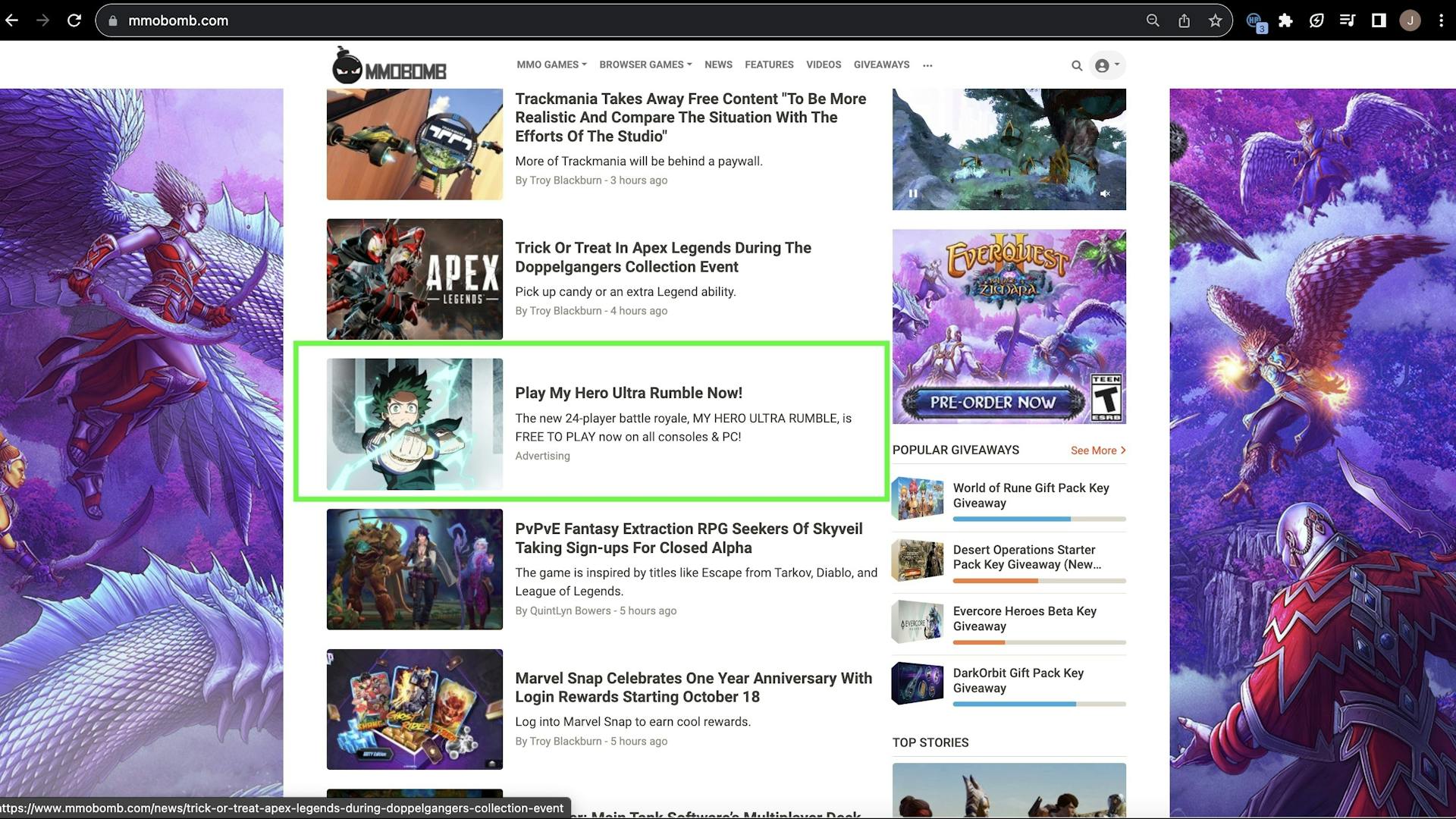This screenshot has width=1456, height=819.
Task: Bookmark this page with the star icon
Action: coord(1216,20)
